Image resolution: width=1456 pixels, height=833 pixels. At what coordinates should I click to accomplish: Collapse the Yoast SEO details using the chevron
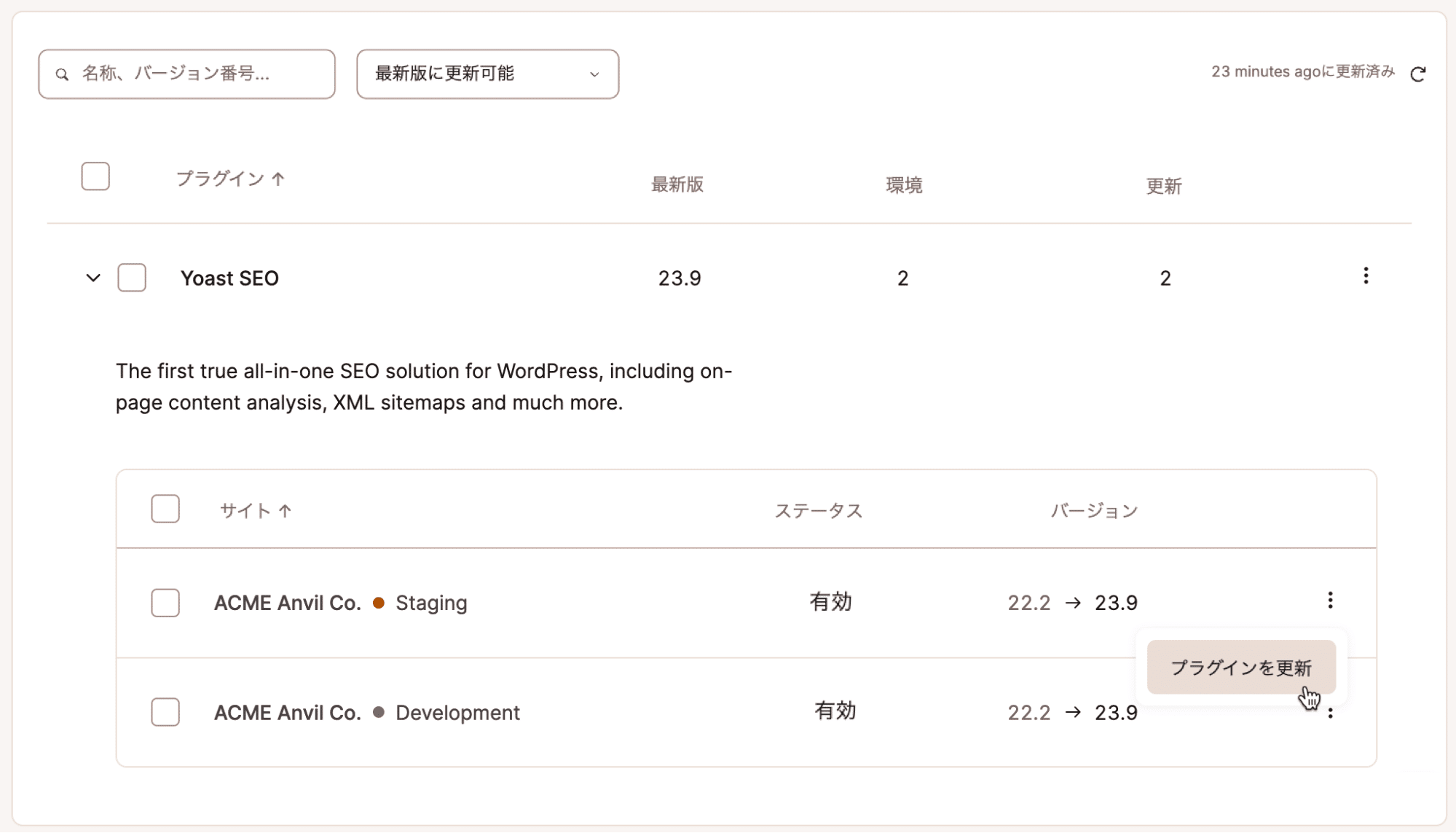(93, 278)
